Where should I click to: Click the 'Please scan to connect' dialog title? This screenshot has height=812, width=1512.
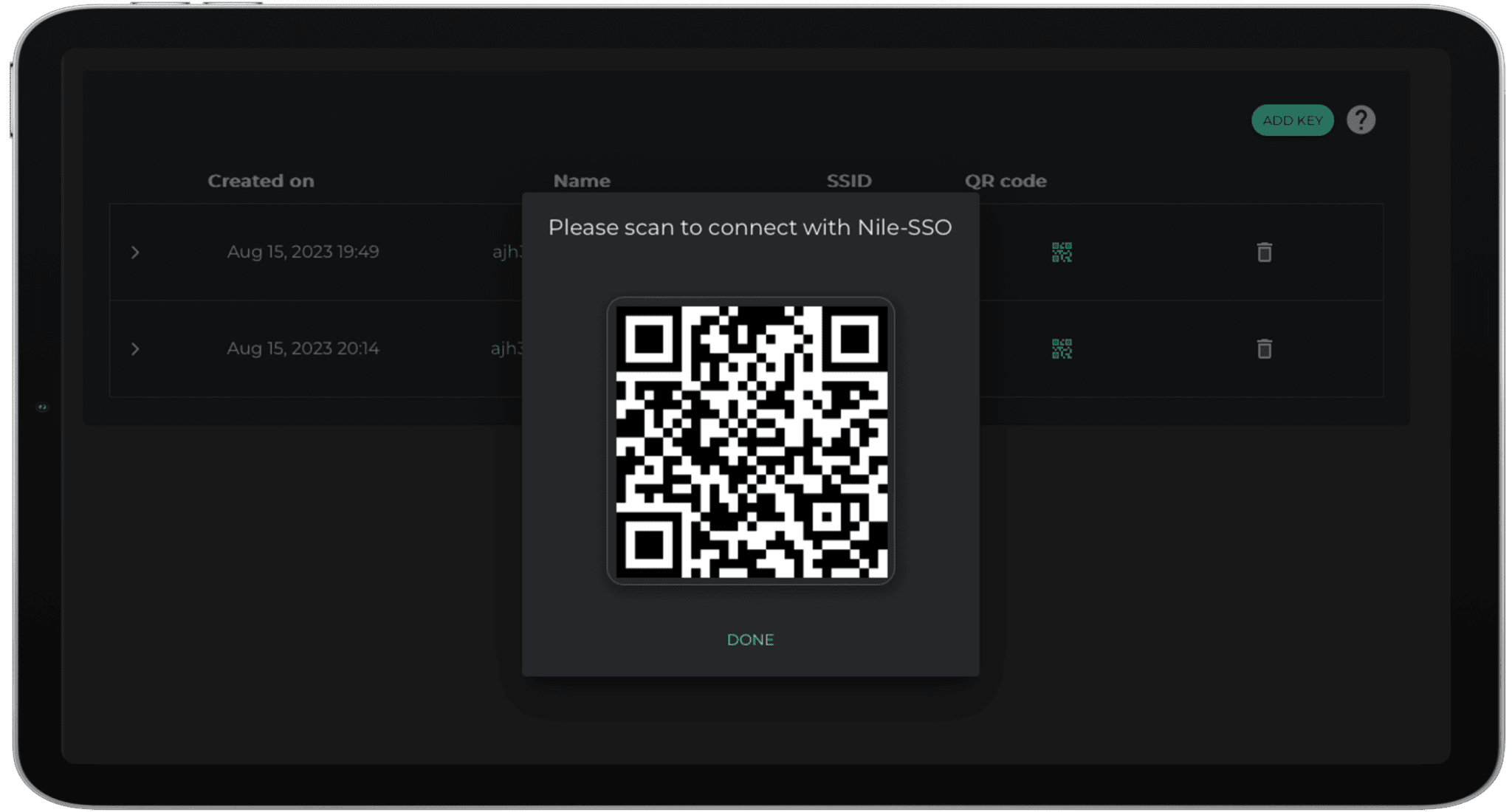[750, 227]
